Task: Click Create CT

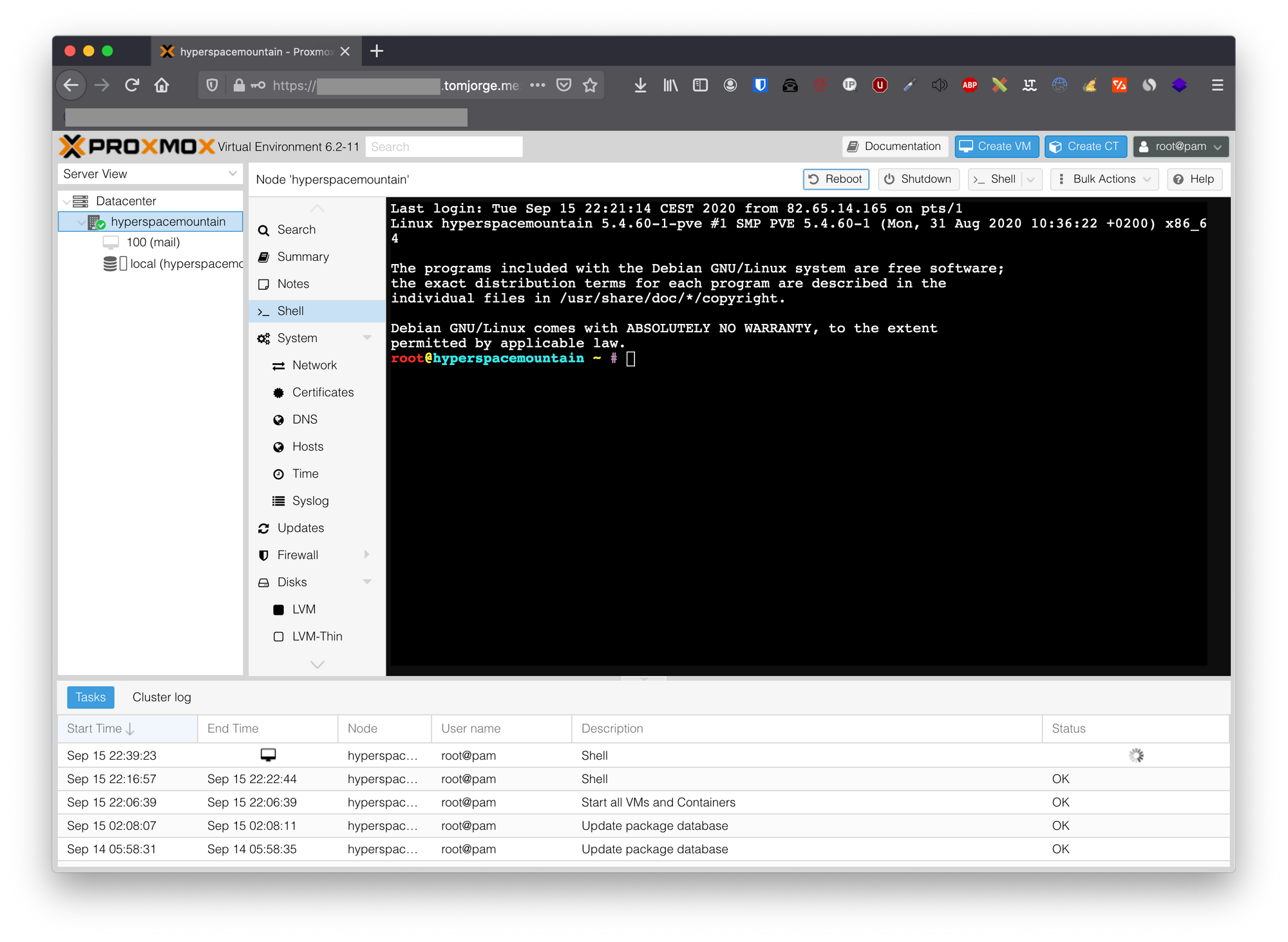Action: (x=1086, y=146)
